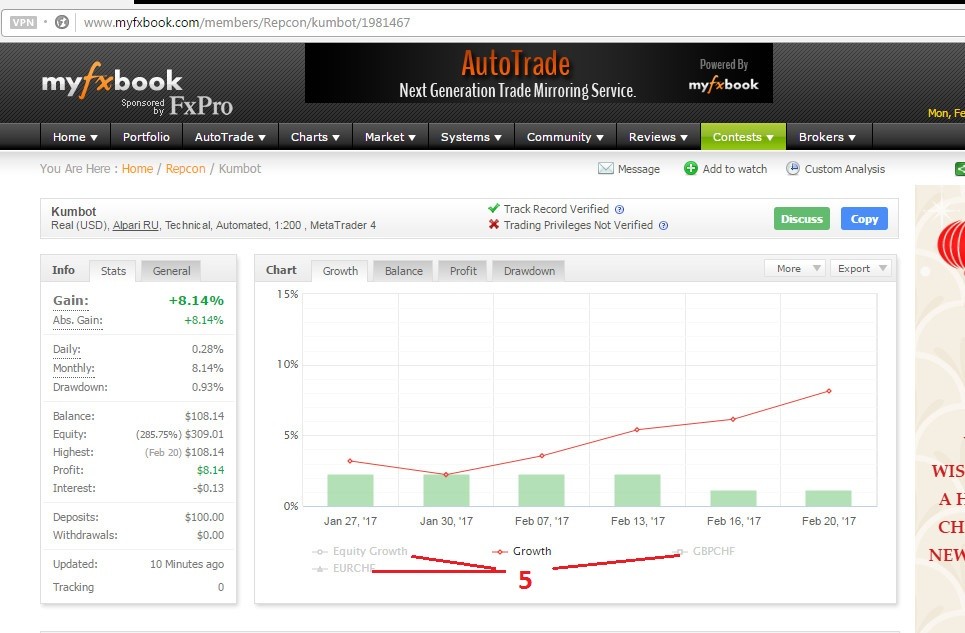
Task: Toggle Growth series in chart legend
Action: pos(522,551)
